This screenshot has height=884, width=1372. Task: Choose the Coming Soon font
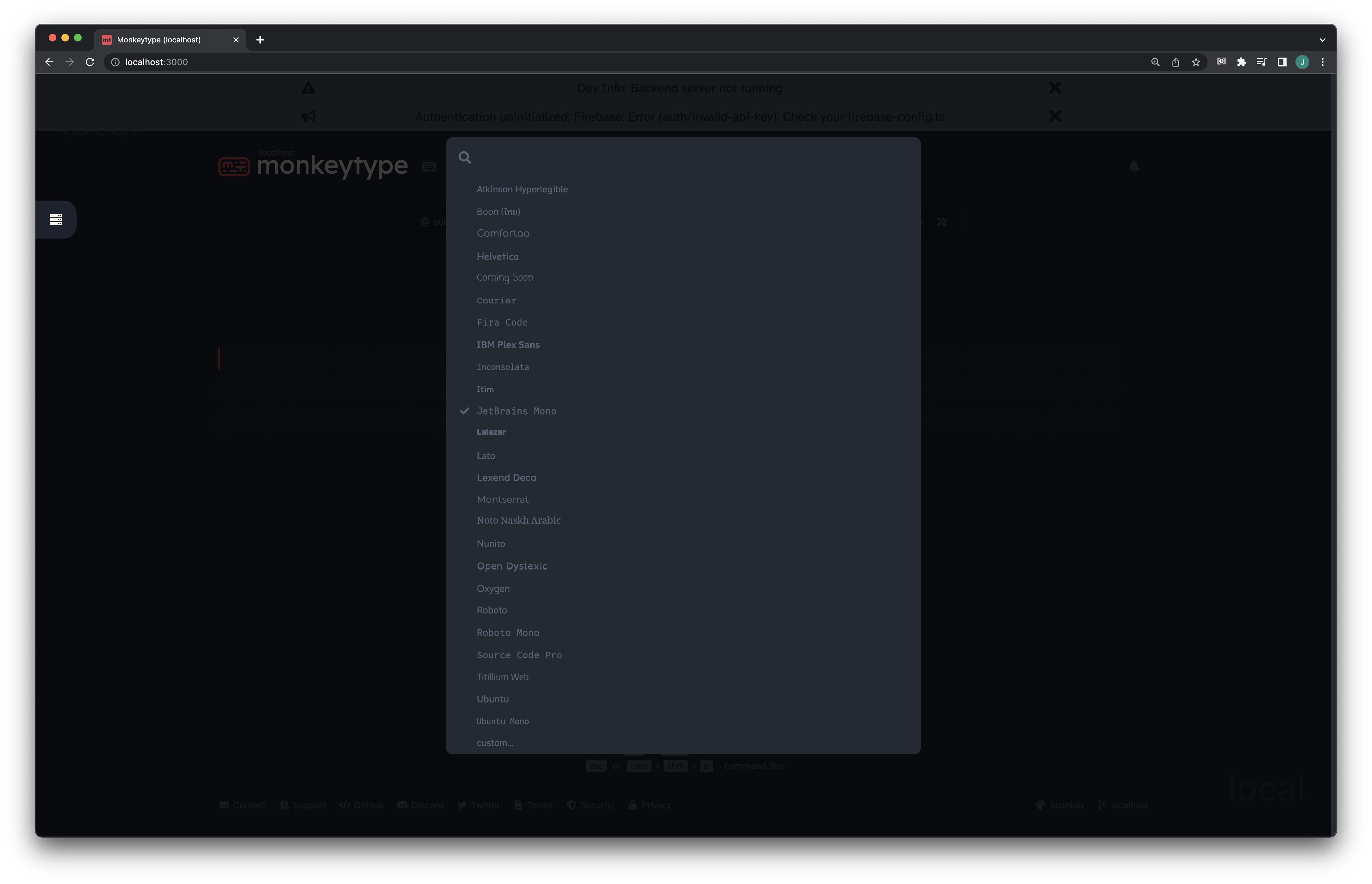point(683,278)
